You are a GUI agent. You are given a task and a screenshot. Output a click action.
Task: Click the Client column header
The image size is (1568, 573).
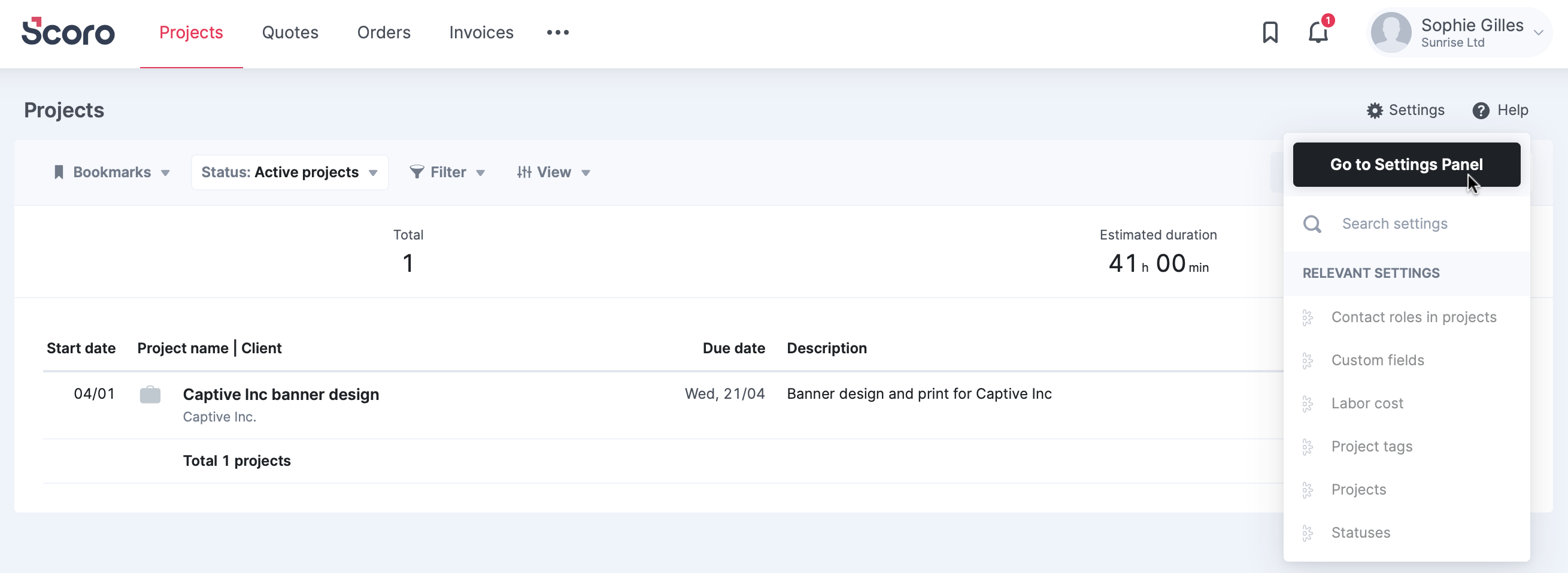click(x=261, y=348)
